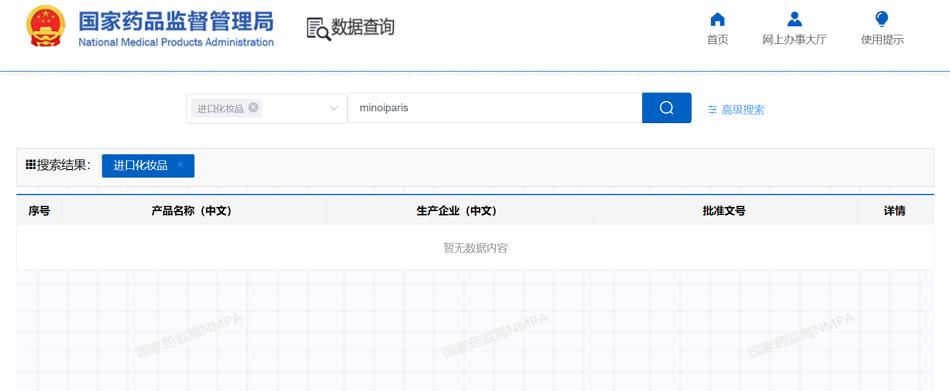Viewport: 950px width, 391px height.
Task: Click the 详情 column header
Action: click(x=894, y=211)
